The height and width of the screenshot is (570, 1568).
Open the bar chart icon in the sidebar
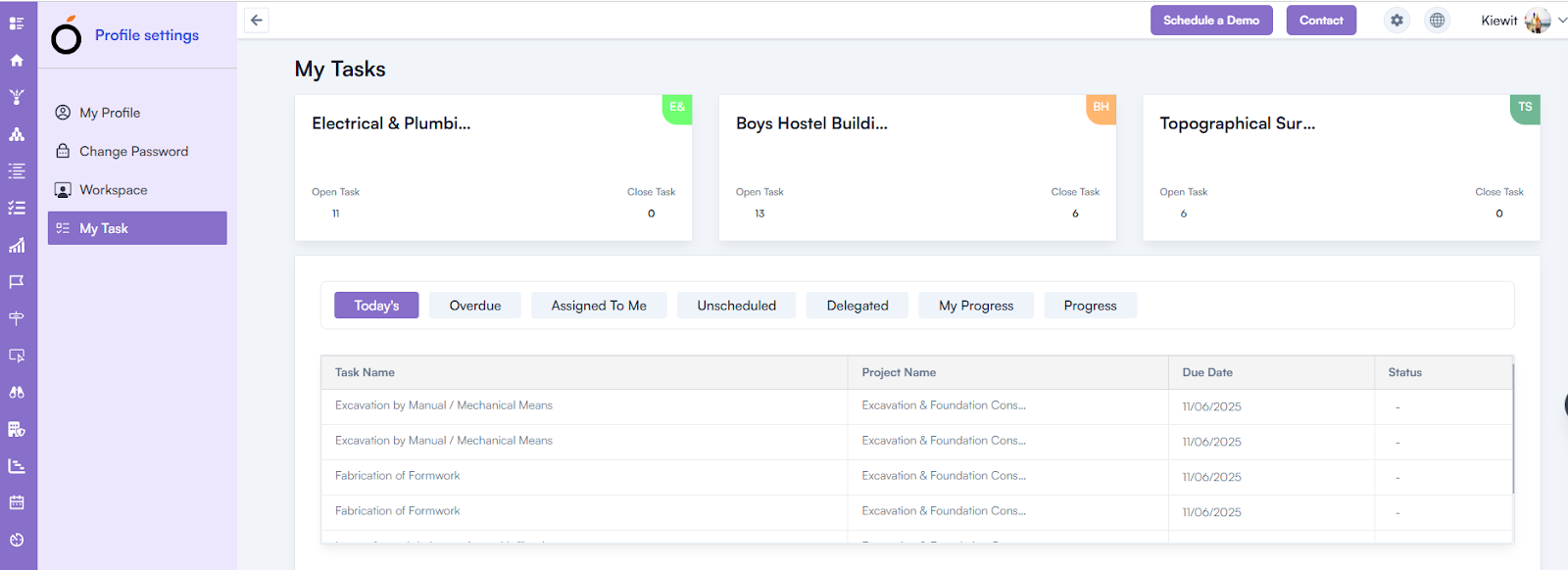click(x=17, y=245)
